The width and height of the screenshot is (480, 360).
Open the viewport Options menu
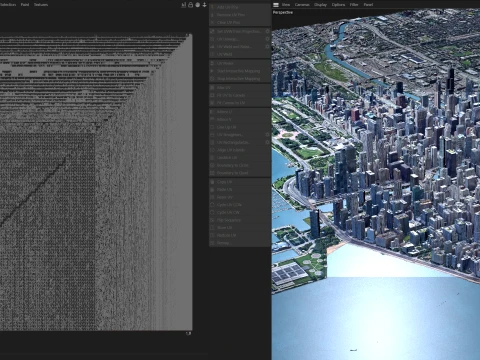(338, 5)
